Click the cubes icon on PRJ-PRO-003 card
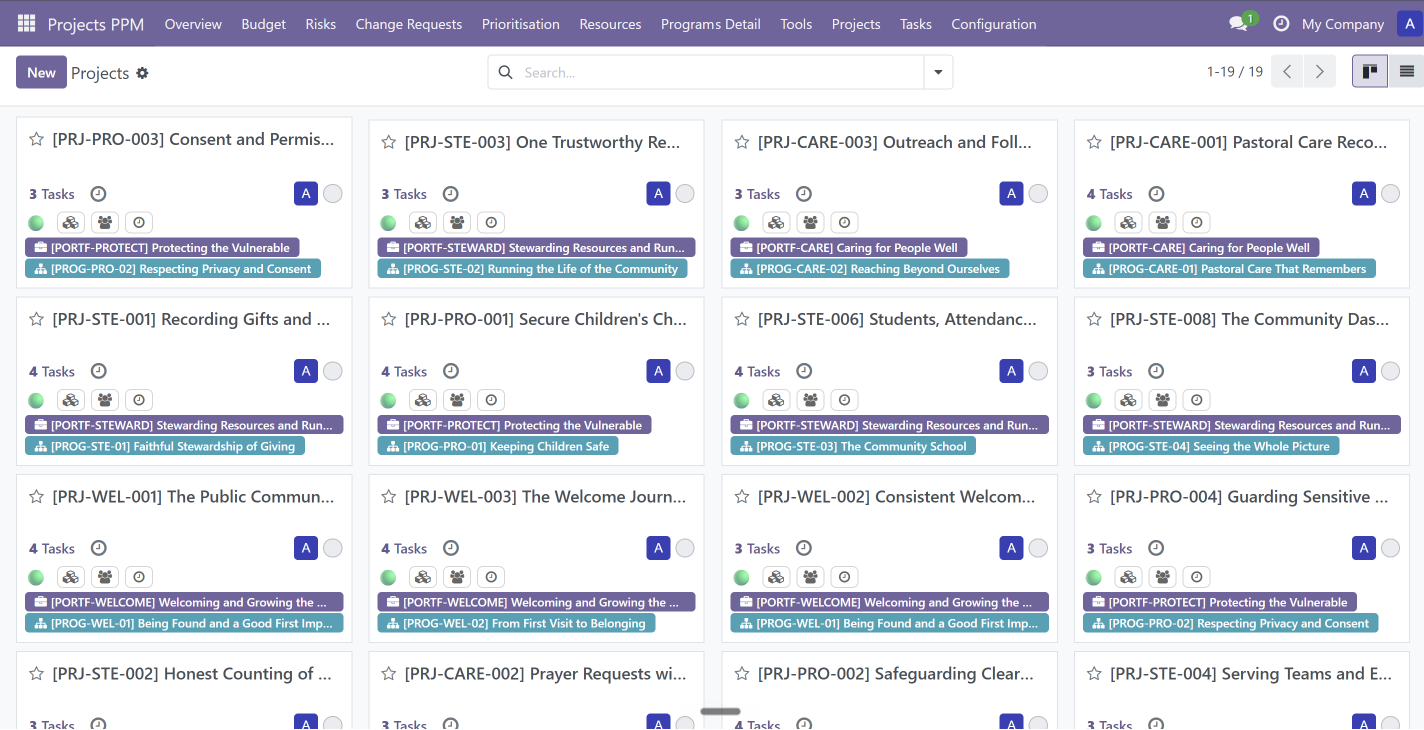This screenshot has width=1424, height=730. [x=70, y=223]
